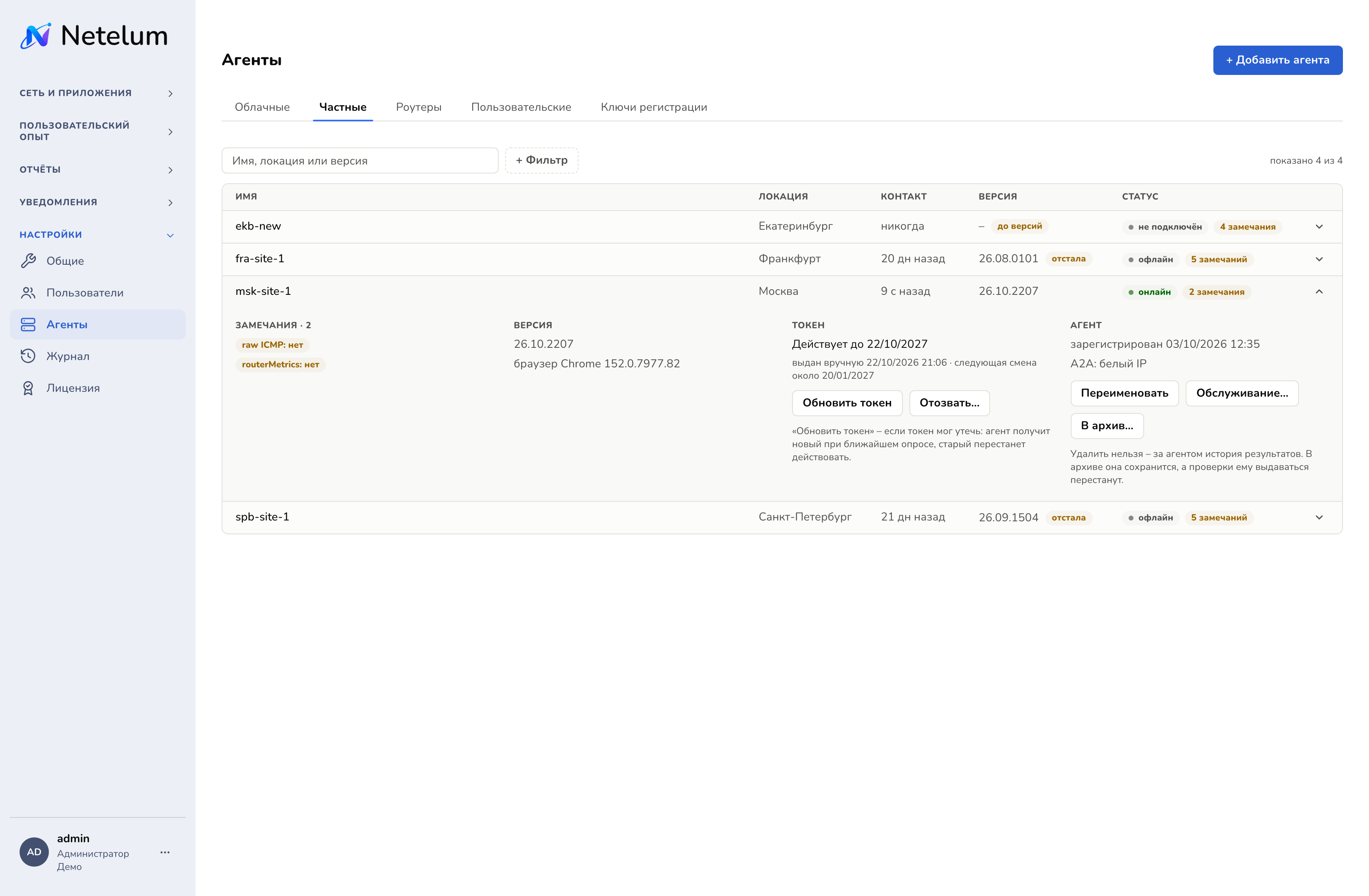
Task: Add a filter with + Фильтр
Action: tap(541, 160)
